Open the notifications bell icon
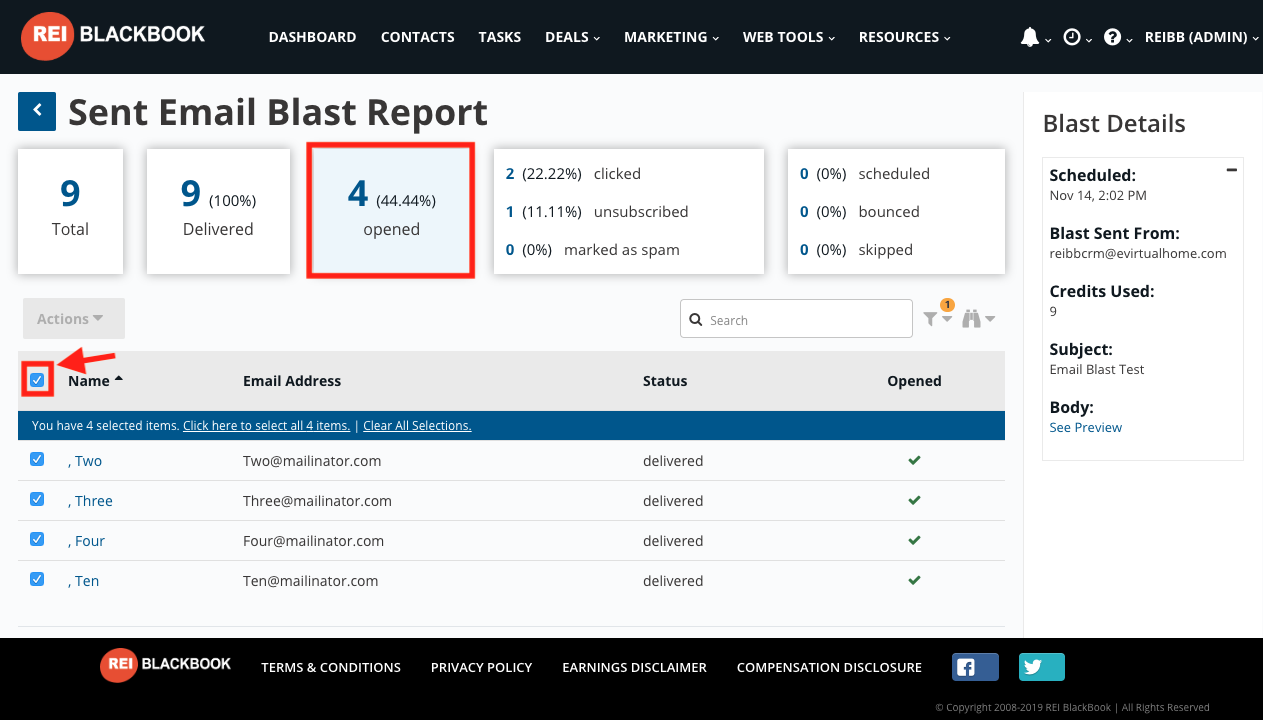Image resolution: width=1263 pixels, height=720 pixels. pyautogui.click(x=1030, y=37)
